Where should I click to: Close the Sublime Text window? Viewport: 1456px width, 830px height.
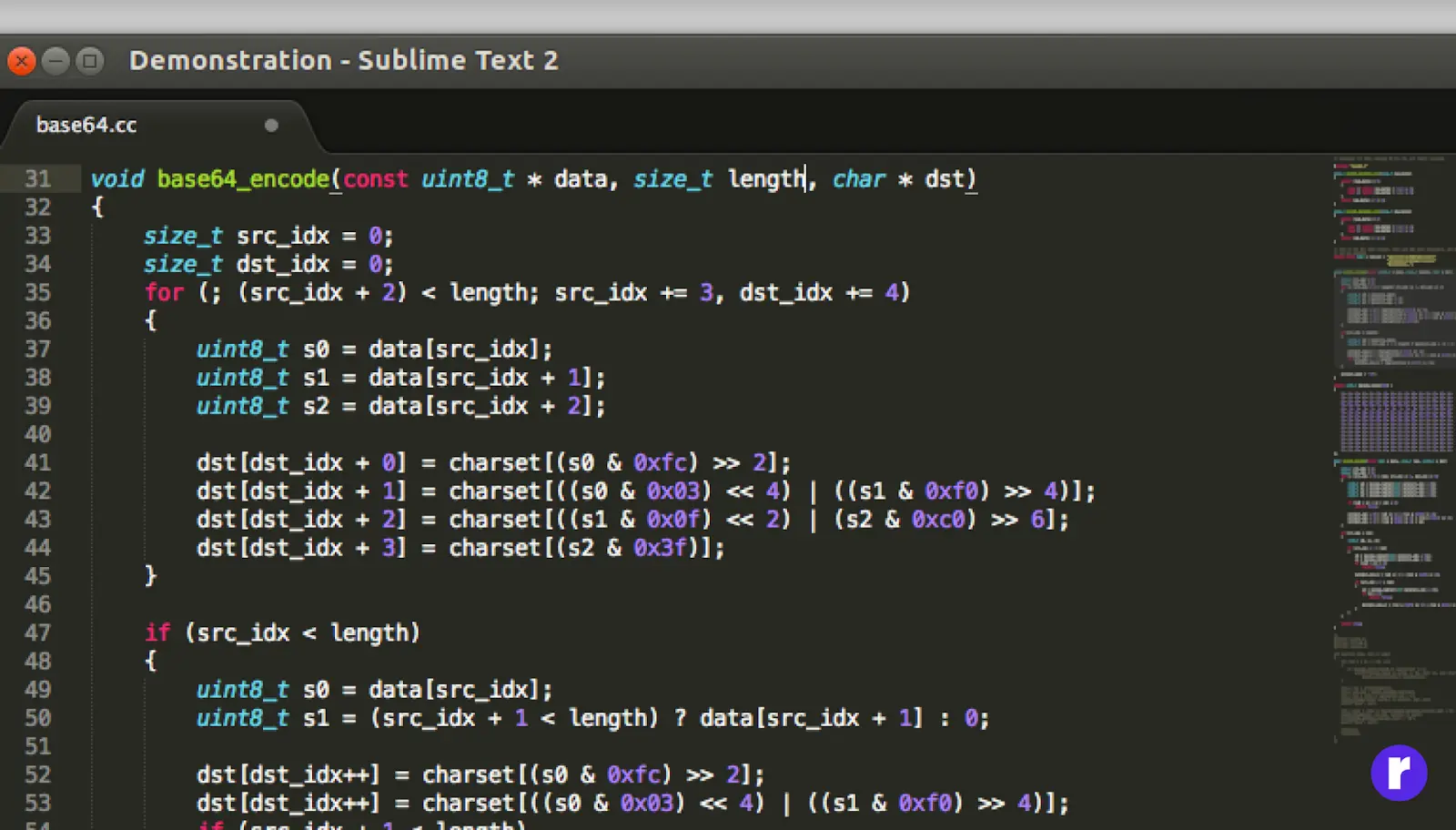pos(22,61)
